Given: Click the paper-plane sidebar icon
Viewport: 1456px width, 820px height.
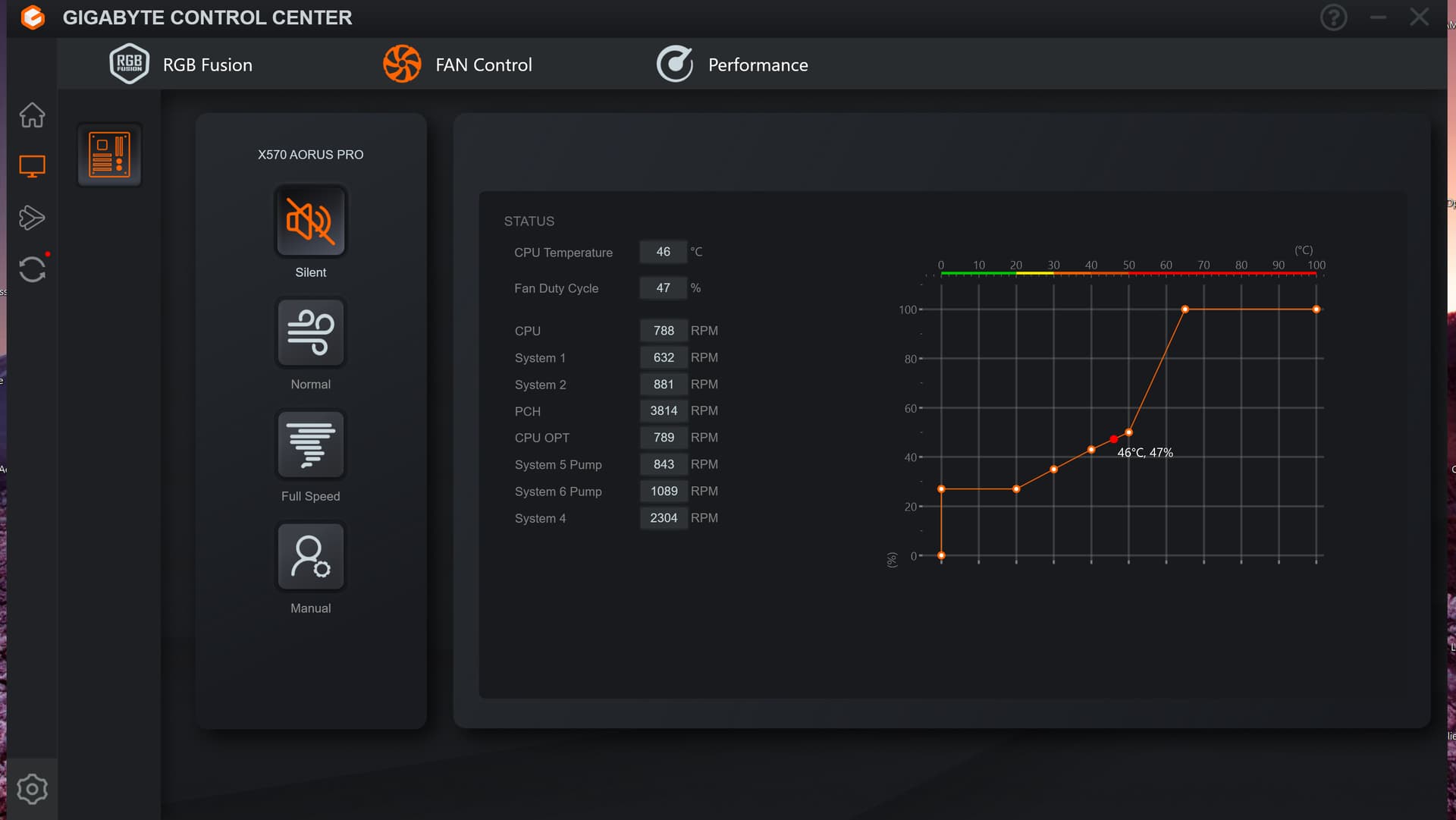Looking at the screenshot, I should (x=32, y=218).
